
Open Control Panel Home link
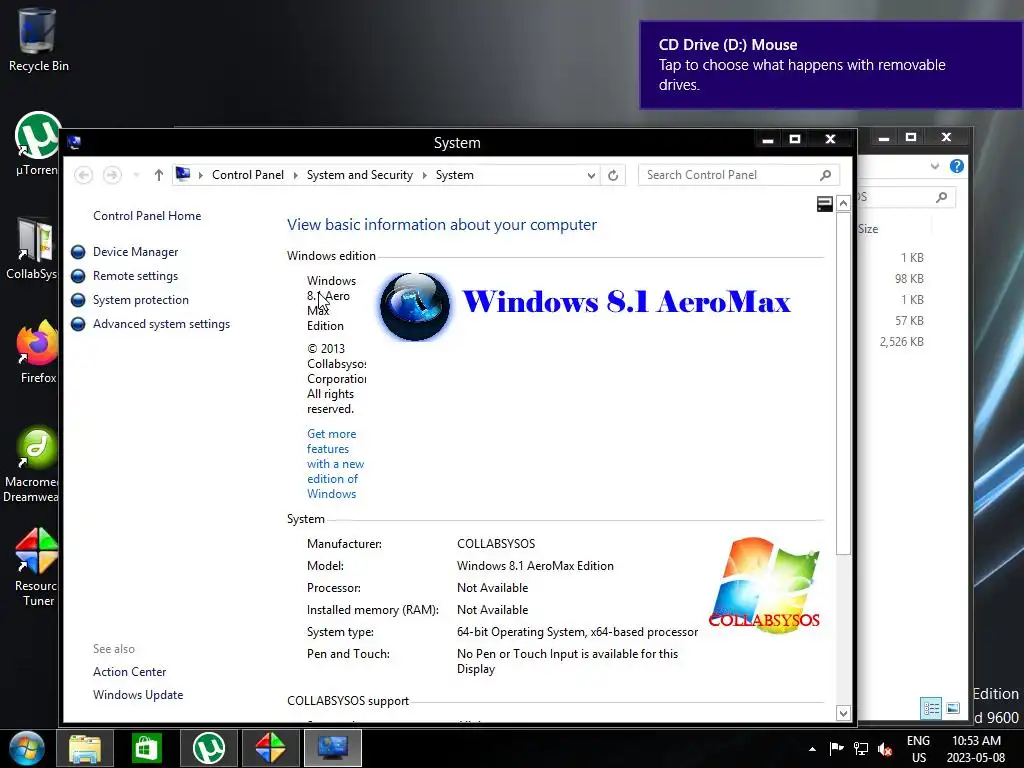[x=147, y=216]
